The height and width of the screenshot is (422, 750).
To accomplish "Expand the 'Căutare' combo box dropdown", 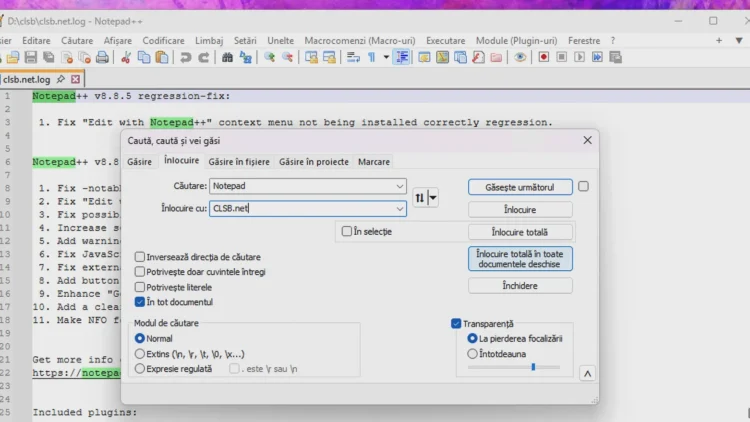I will [x=400, y=186].
